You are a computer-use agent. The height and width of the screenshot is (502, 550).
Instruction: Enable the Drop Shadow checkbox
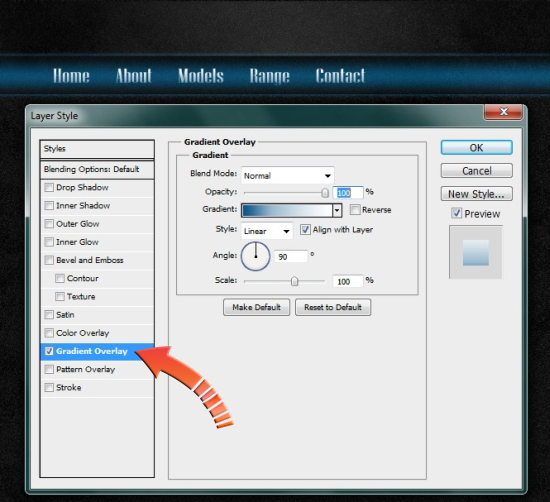[49, 188]
